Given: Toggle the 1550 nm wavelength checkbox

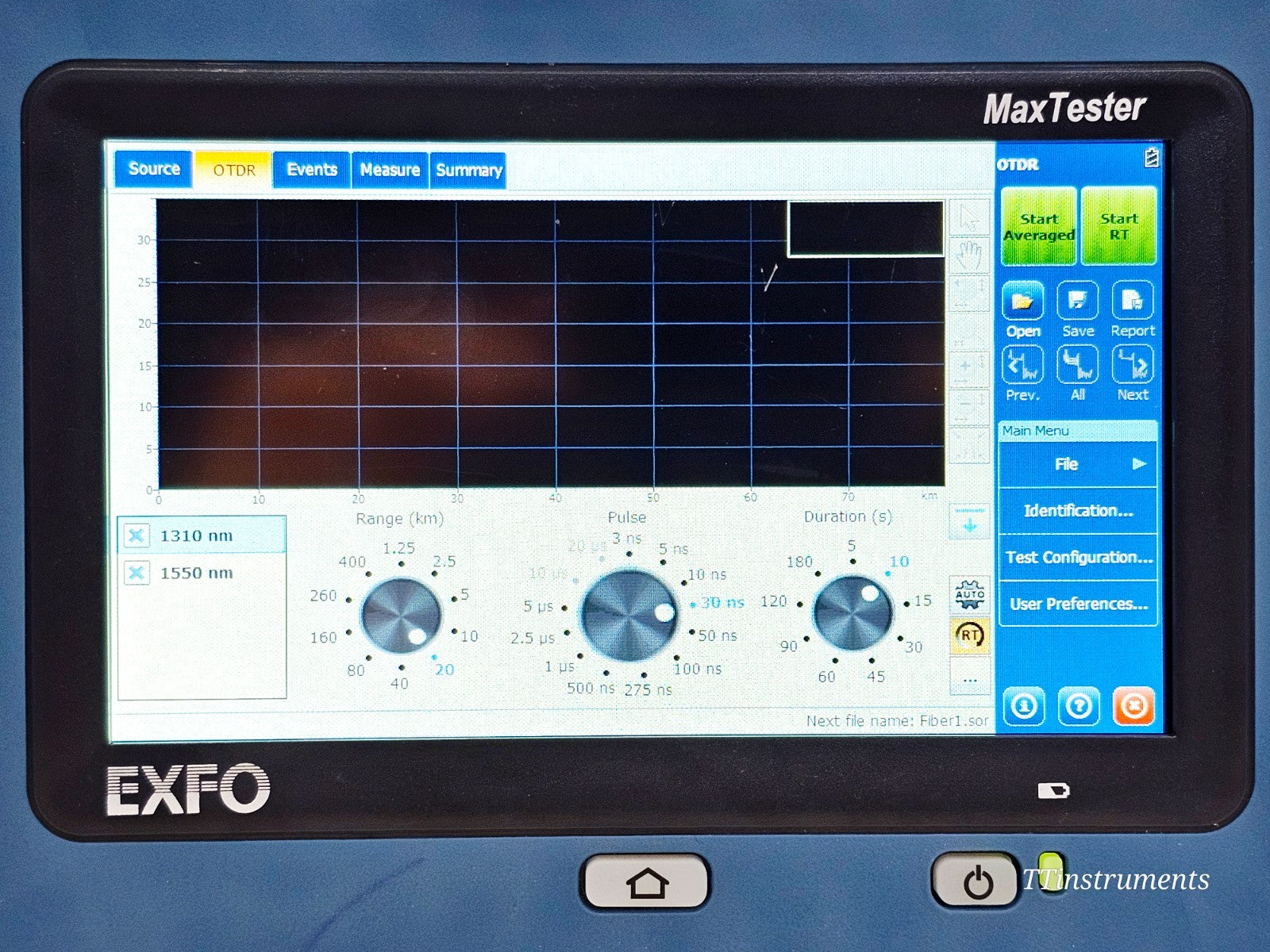Looking at the screenshot, I should [137, 572].
